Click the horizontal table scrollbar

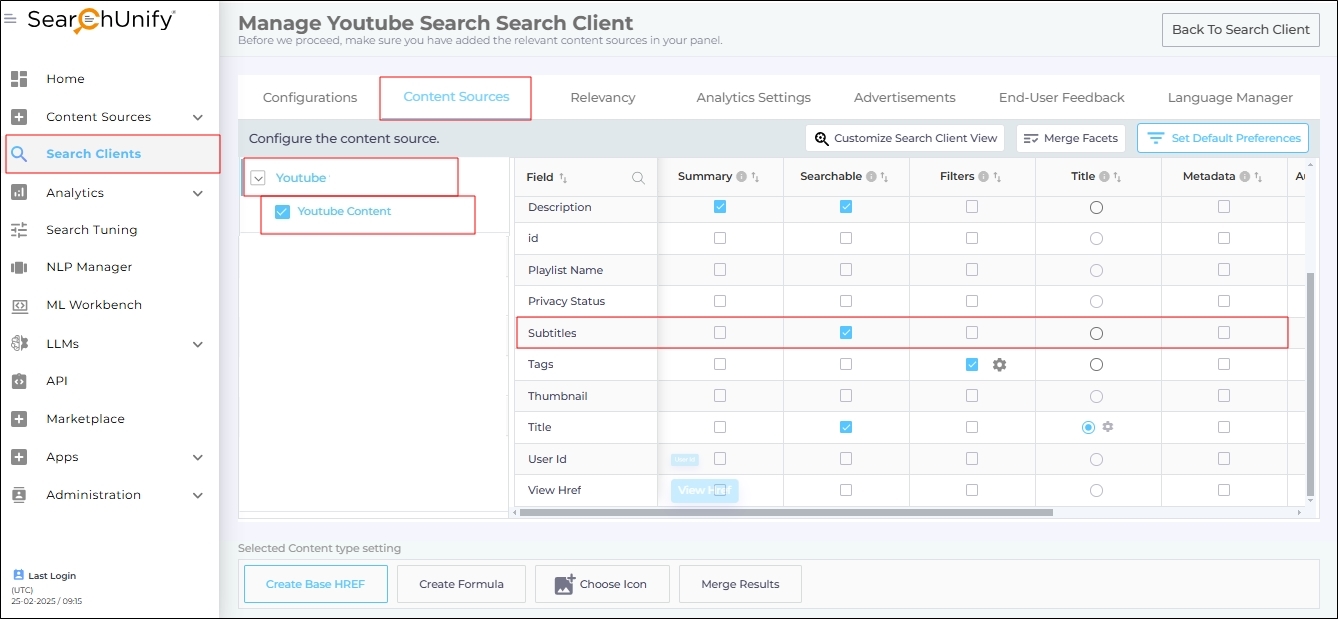(785, 512)
